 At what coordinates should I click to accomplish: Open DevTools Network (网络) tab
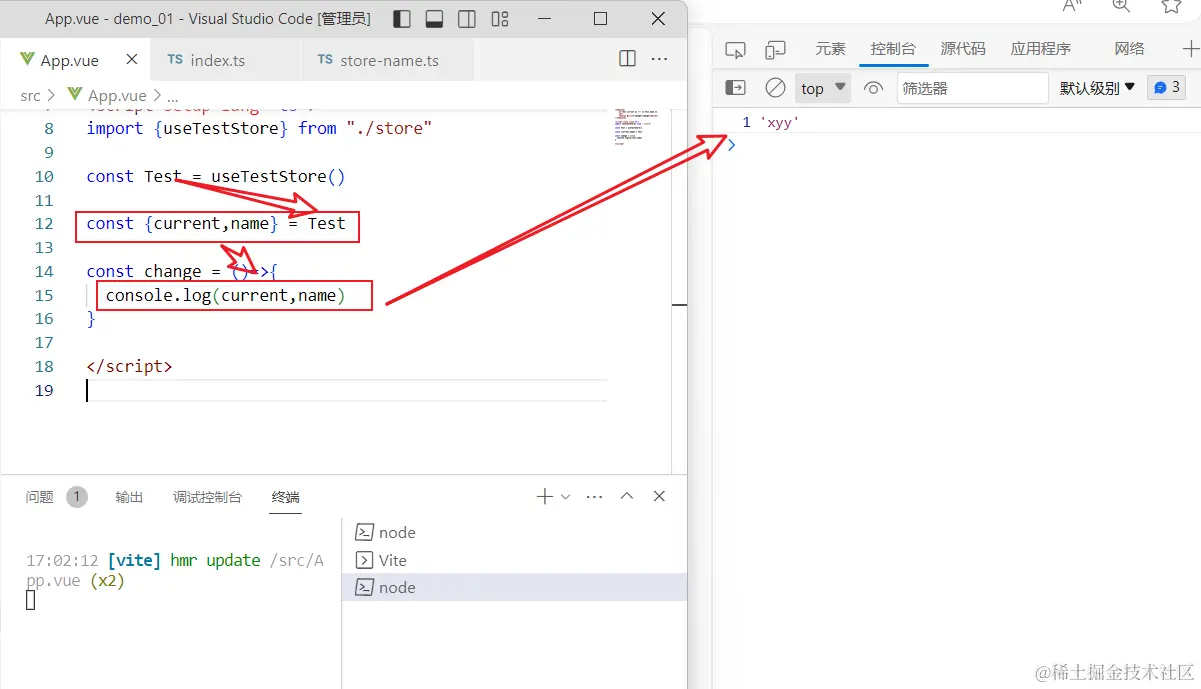[x=1129, y=48]
